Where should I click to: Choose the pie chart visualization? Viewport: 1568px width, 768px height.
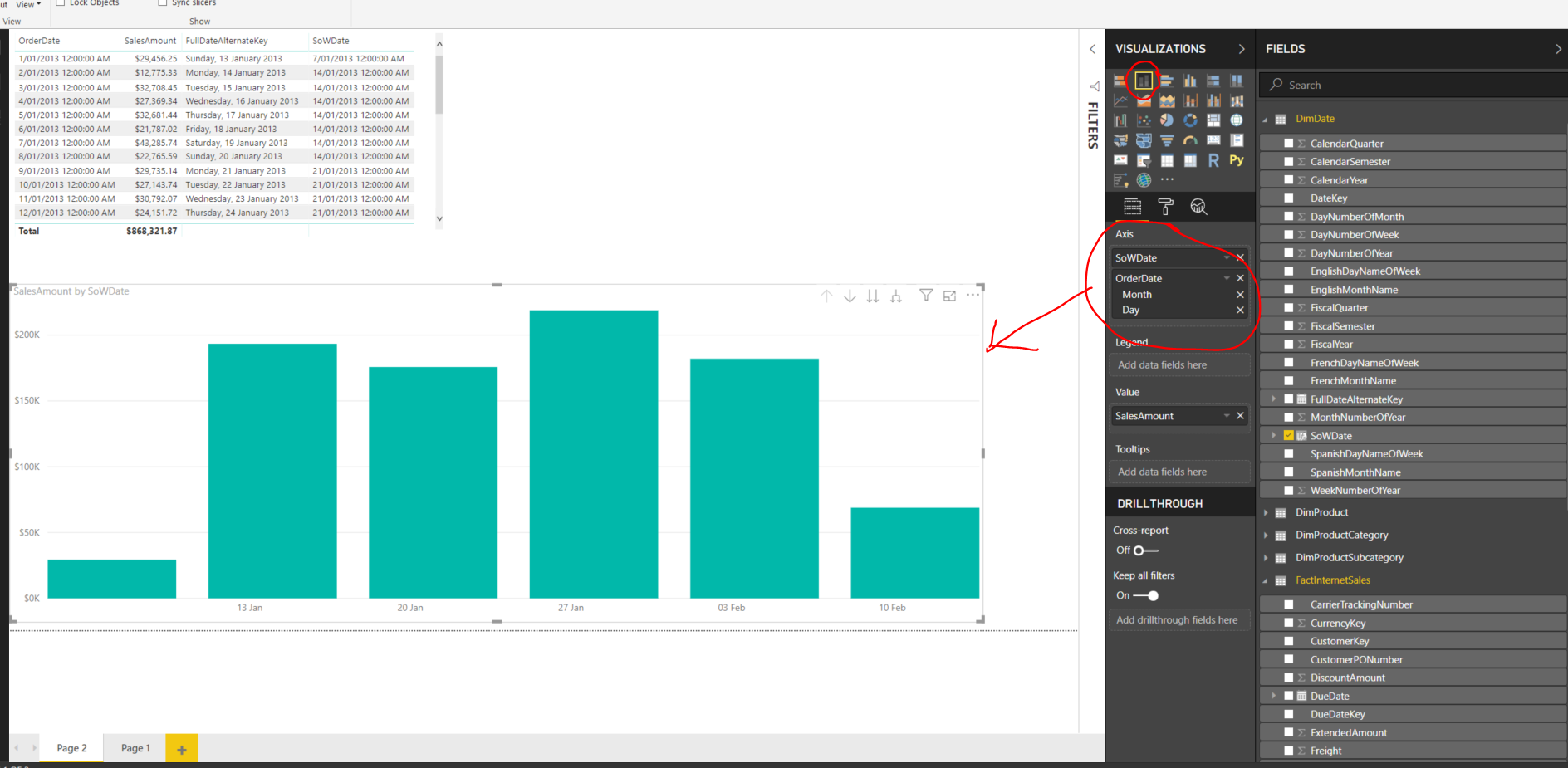coord(1167,120)
